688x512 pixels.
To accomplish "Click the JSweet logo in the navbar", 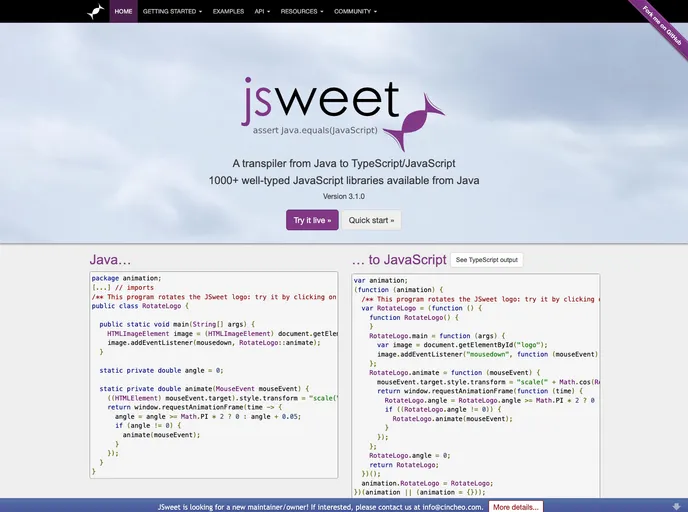I will (x=96, y=11).
